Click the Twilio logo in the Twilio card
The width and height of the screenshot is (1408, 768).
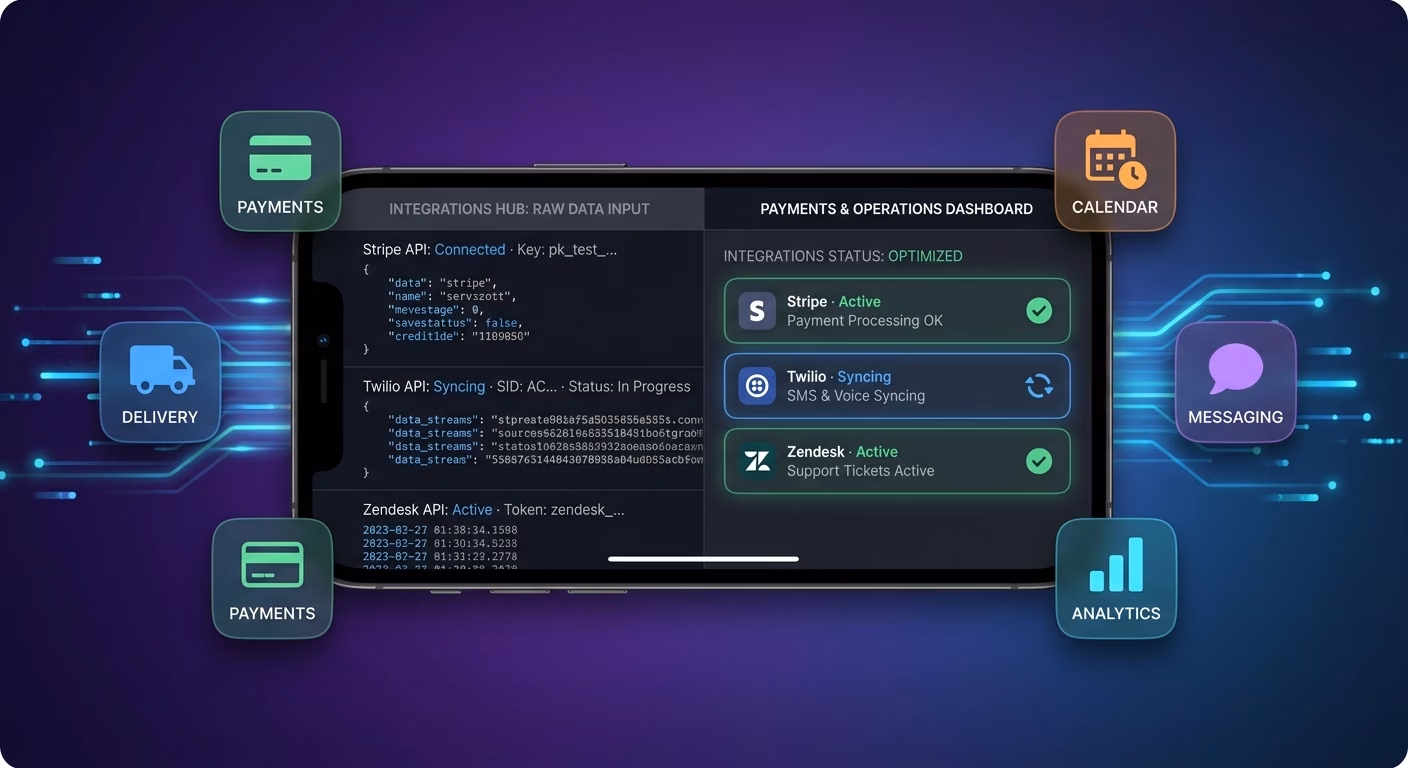pyautogui.click(x=757, y=386)
